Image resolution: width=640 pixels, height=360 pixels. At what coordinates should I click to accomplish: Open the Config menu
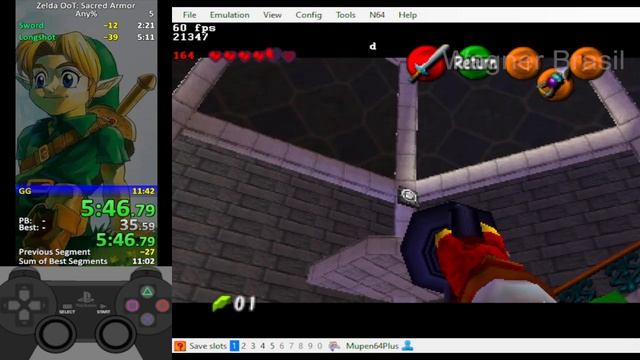click(309, 15)
